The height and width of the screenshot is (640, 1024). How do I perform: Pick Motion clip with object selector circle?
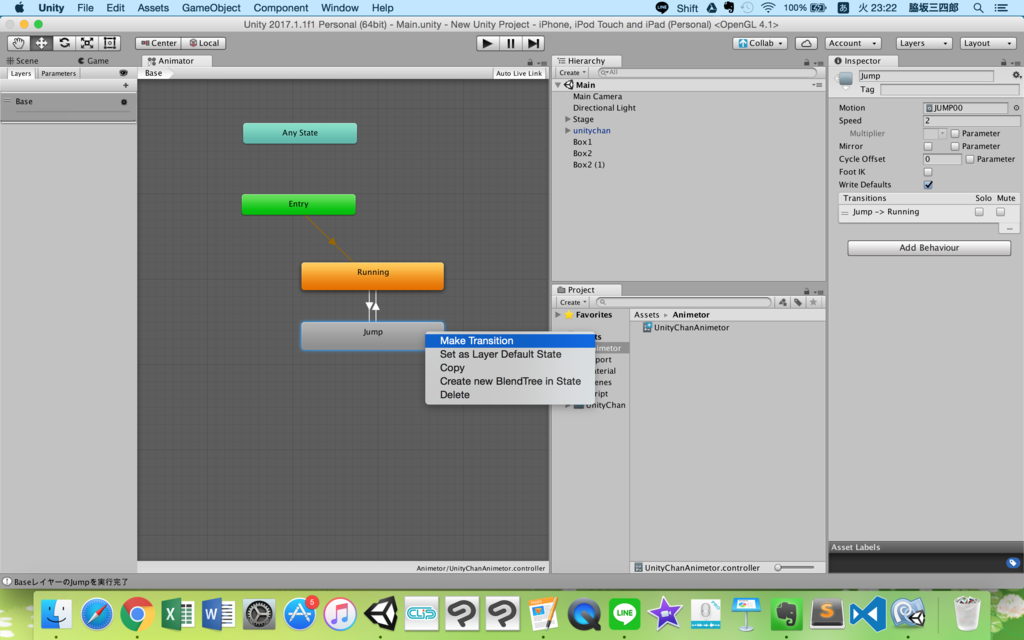tap(1016, 108)
